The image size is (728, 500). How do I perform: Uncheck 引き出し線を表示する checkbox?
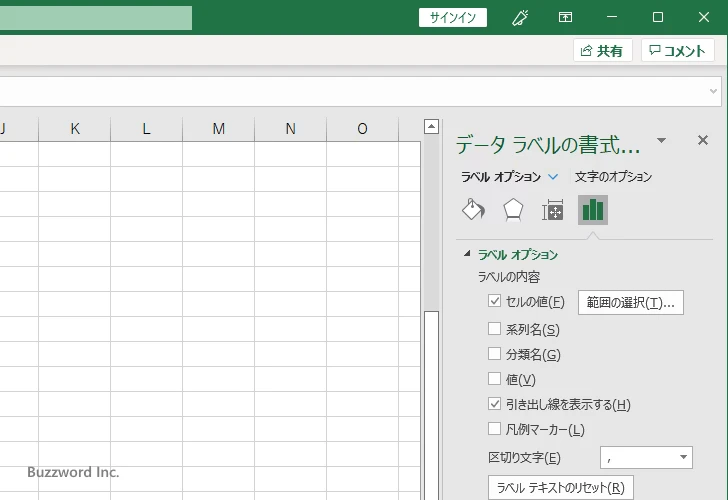click(494, 404)
